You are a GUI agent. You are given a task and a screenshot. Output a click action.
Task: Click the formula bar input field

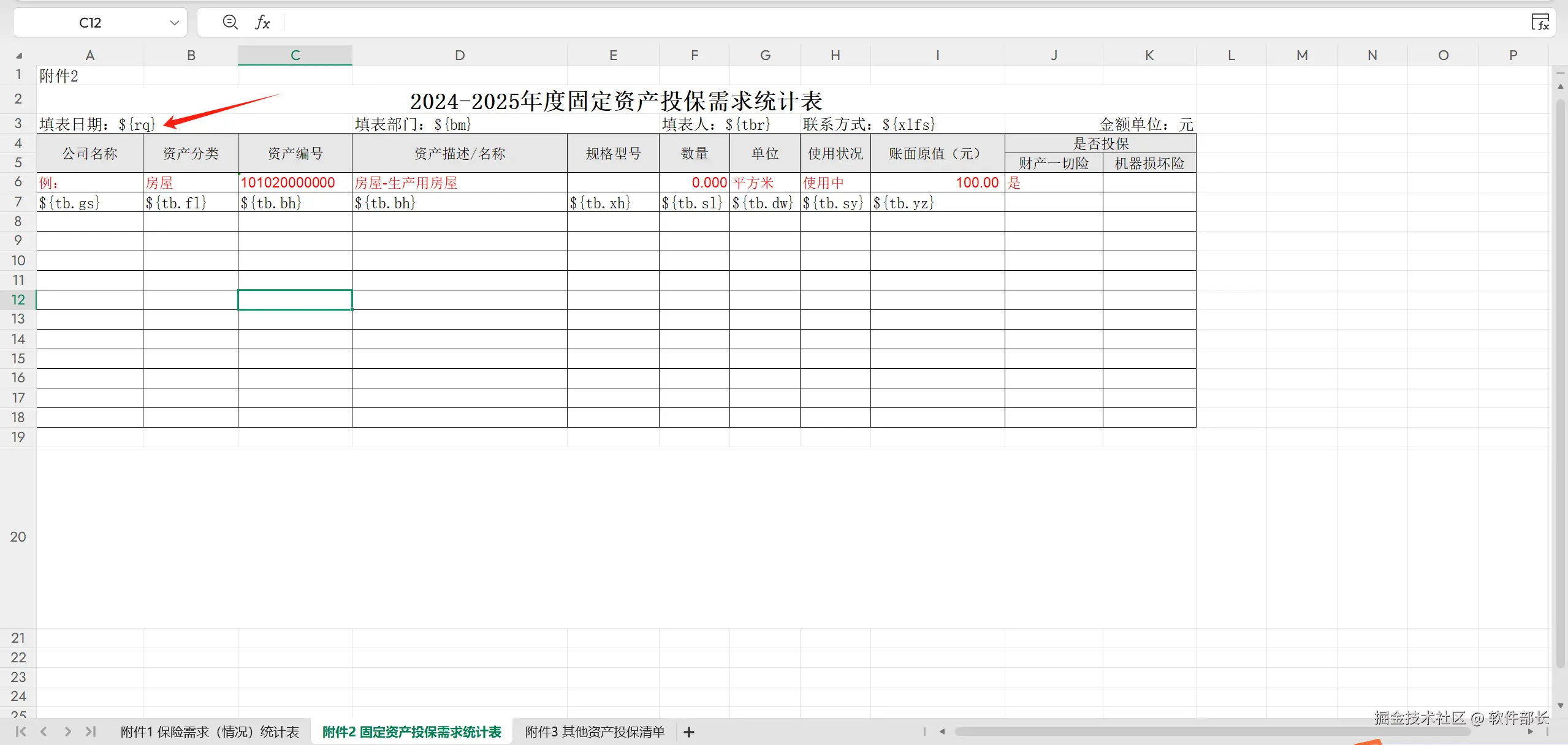[858, 23]
